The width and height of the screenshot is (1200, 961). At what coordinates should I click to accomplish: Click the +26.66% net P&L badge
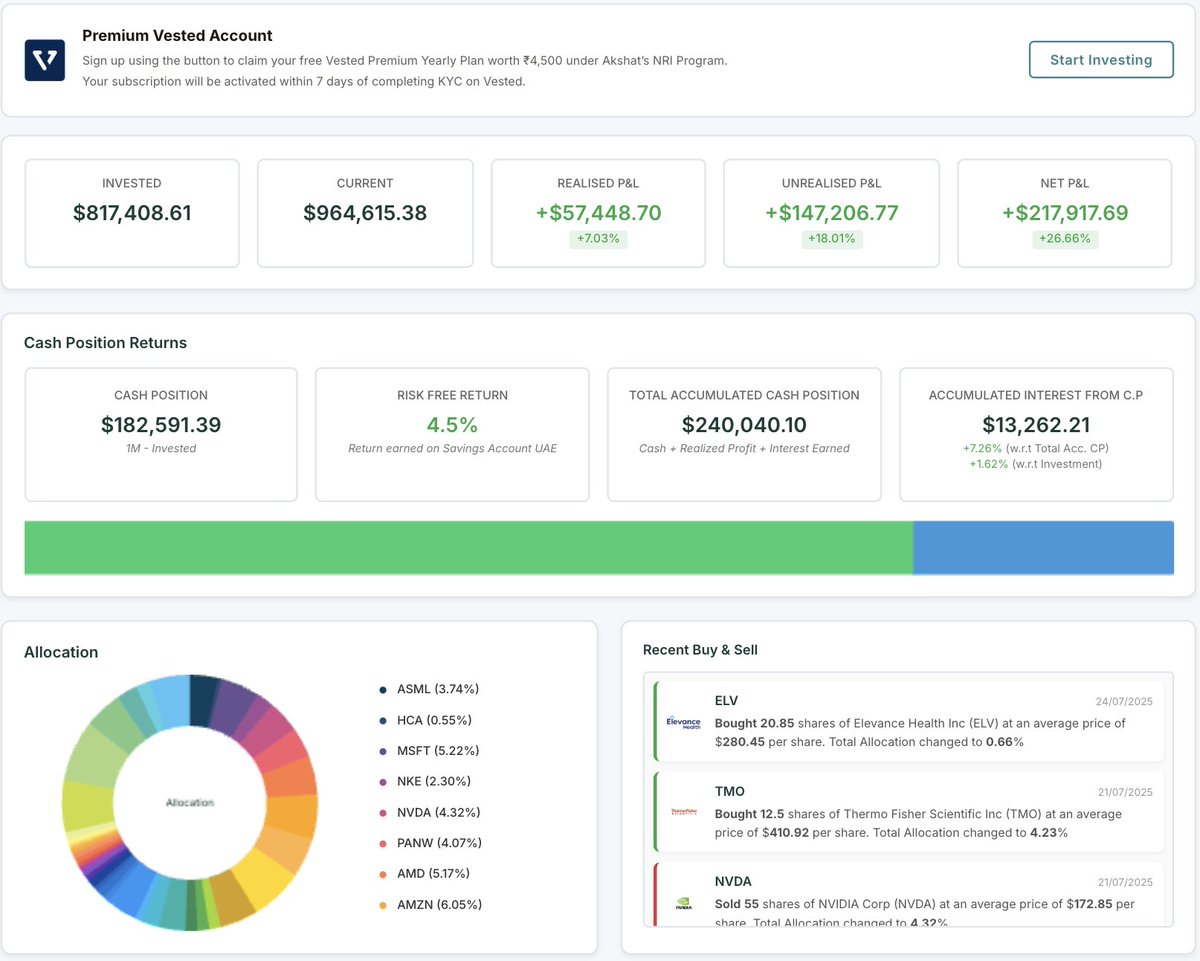(1065, 239)
